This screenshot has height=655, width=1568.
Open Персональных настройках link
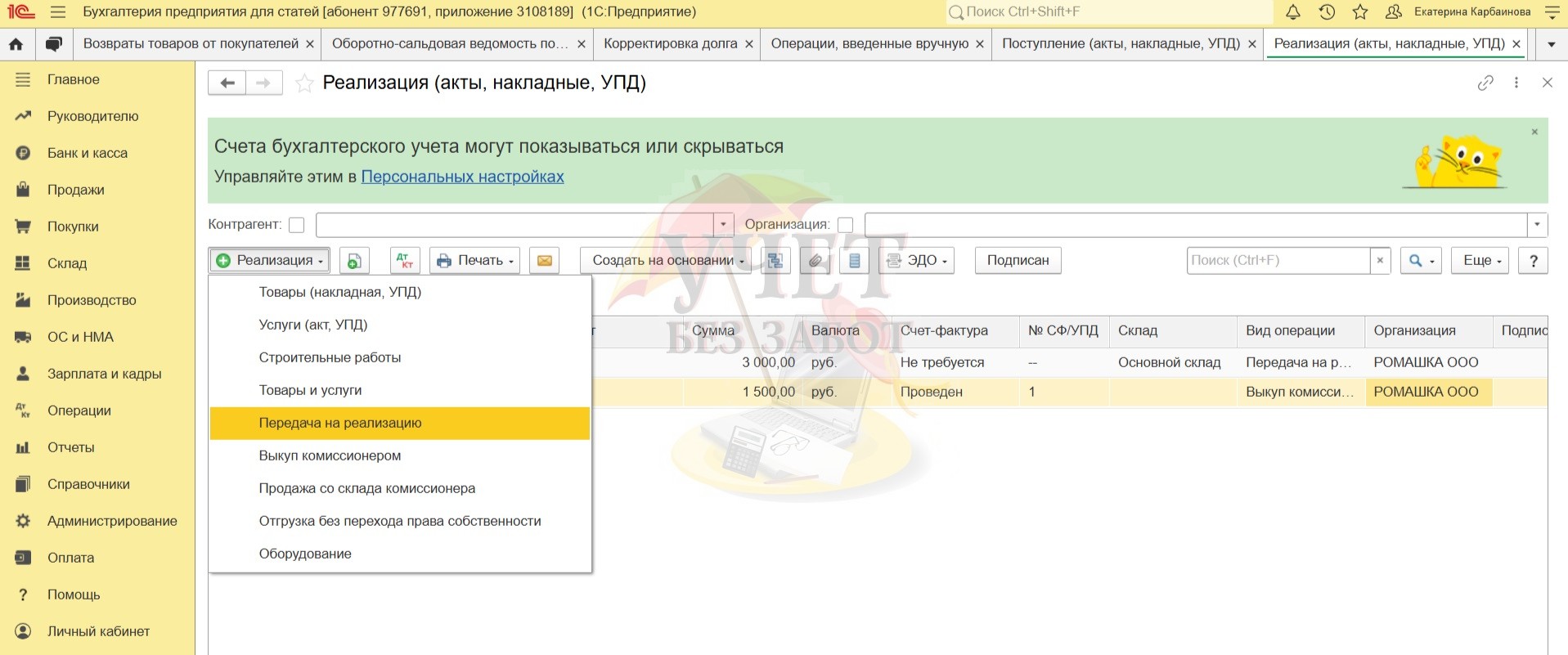(x=462, y=177)
